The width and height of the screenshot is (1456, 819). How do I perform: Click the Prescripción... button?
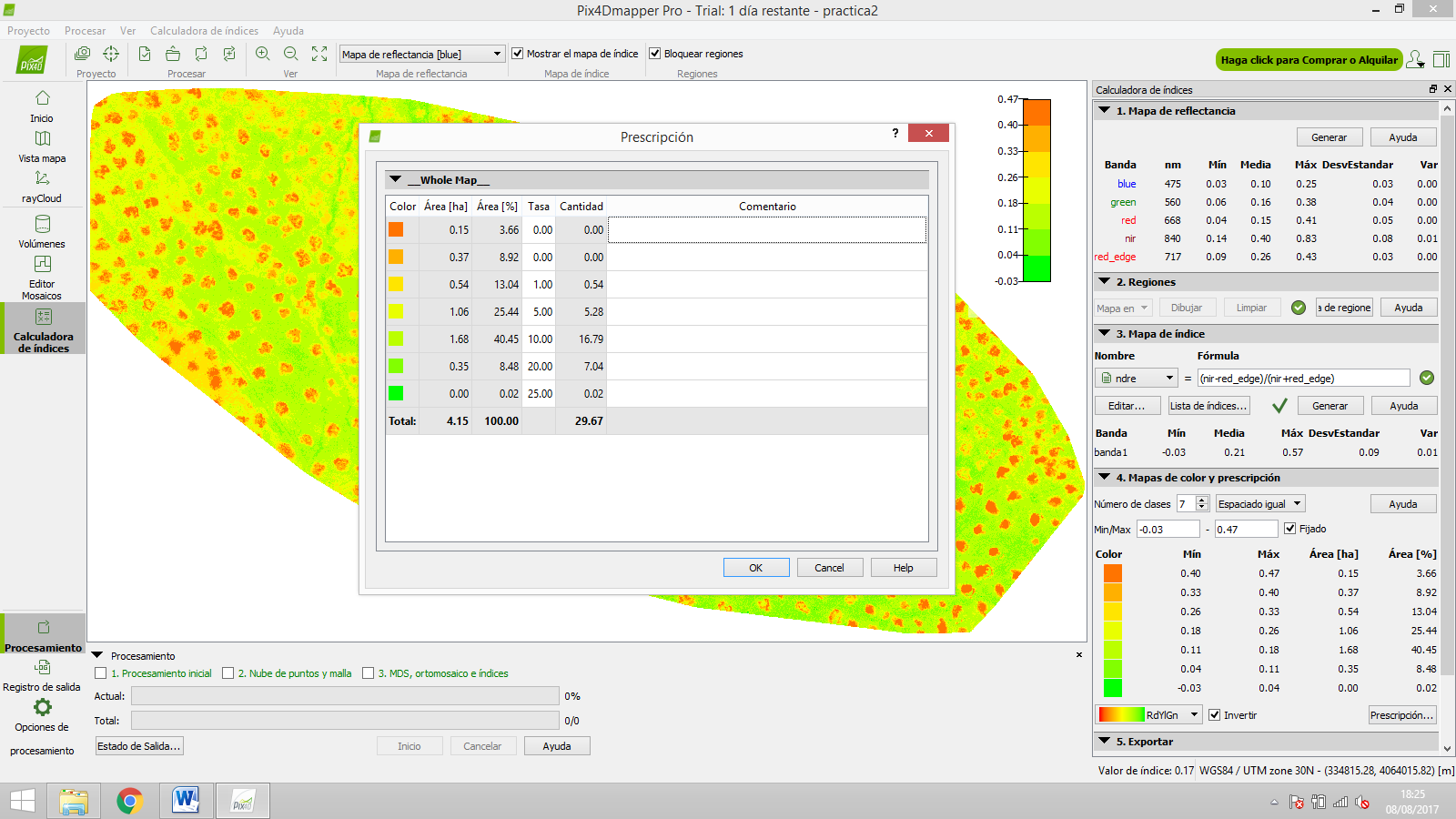click(x=1402, y=714)
